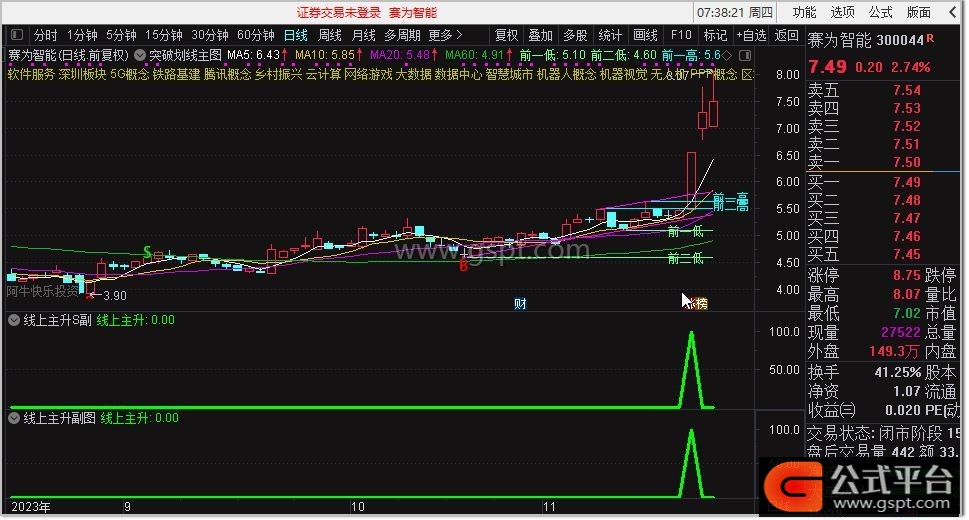Click the 5G概念 concept tag
The height and width of the screenshot is (520, 969).
click(129, 75)
